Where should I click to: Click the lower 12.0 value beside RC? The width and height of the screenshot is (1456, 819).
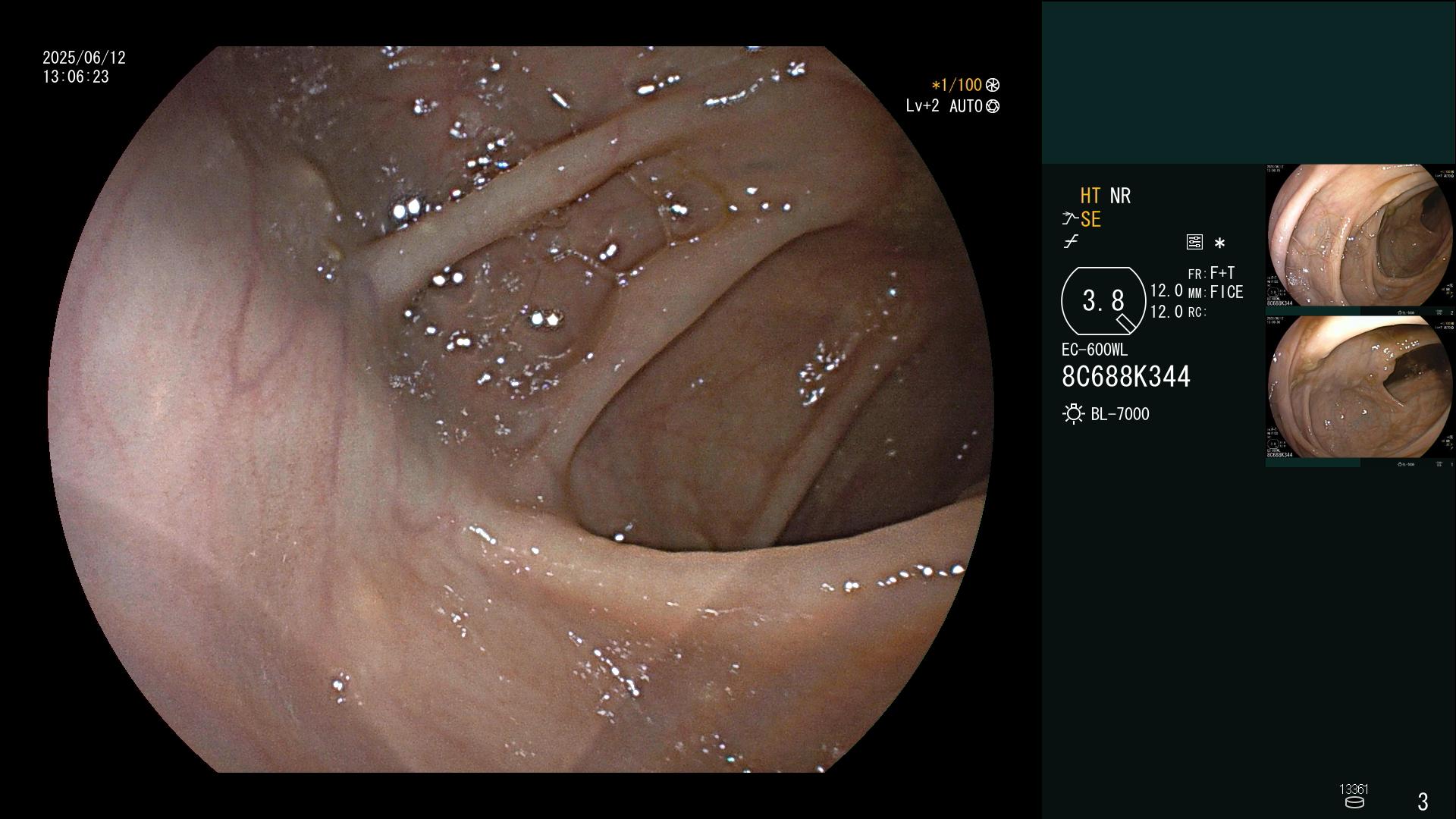(1166, 312)
